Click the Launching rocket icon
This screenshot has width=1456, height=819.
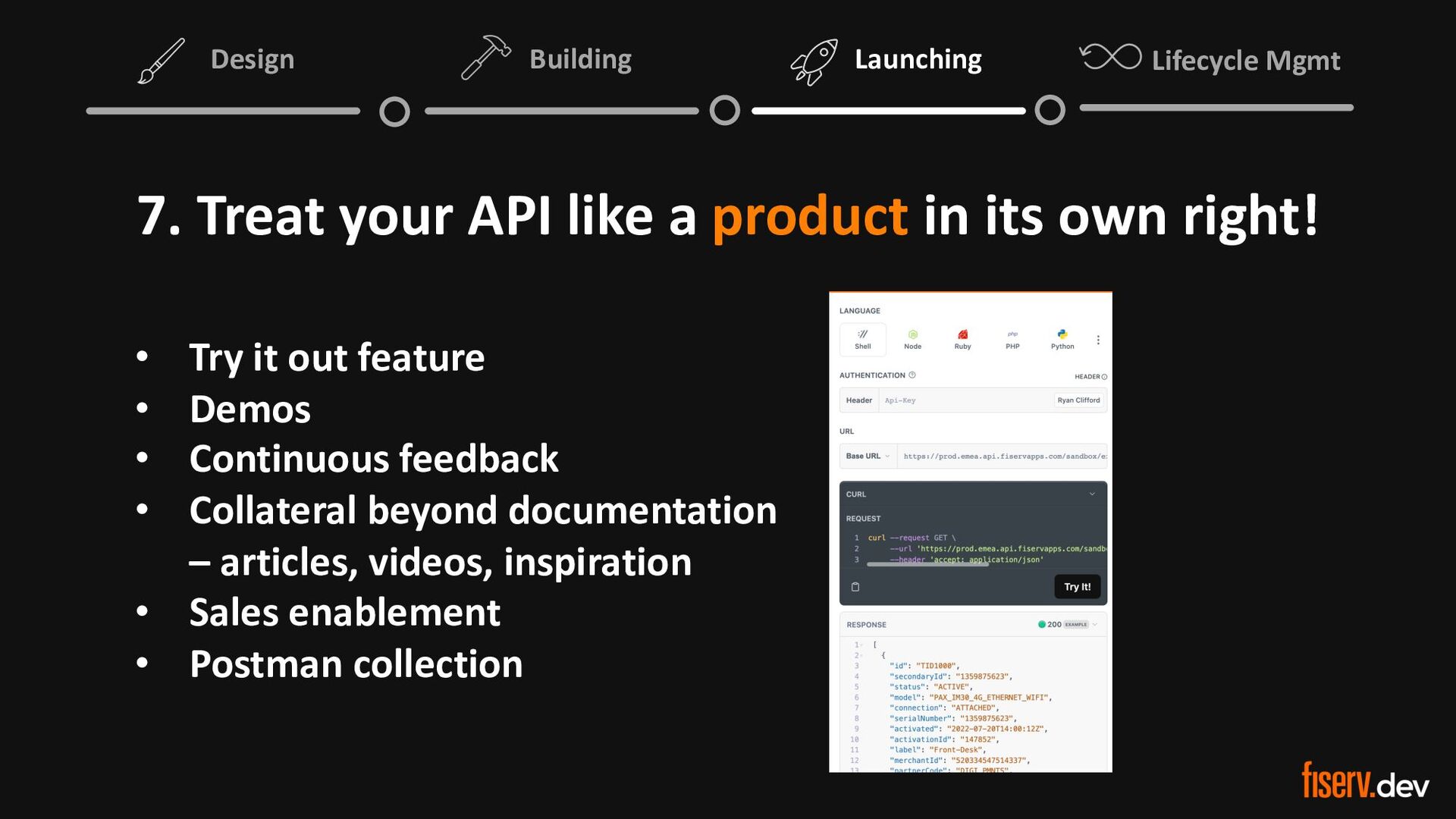(x=814, y=61)
